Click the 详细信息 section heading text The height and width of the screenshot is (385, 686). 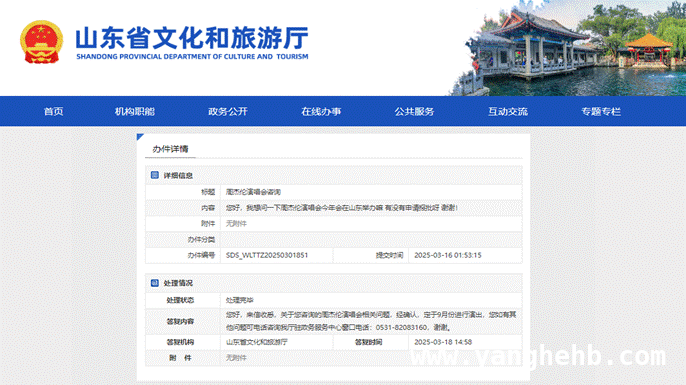[x=178, y=175]
